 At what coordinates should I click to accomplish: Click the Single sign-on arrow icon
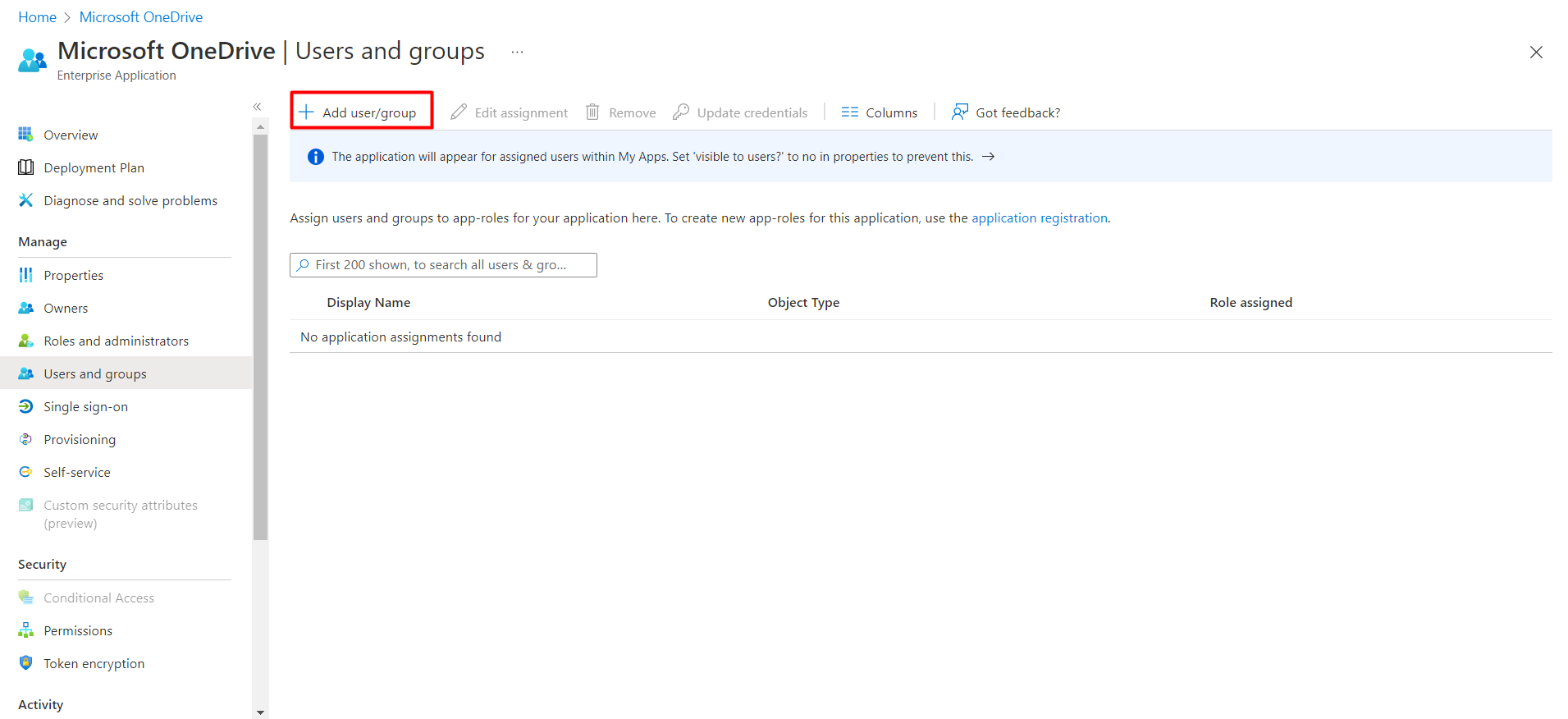coord(25,406)
